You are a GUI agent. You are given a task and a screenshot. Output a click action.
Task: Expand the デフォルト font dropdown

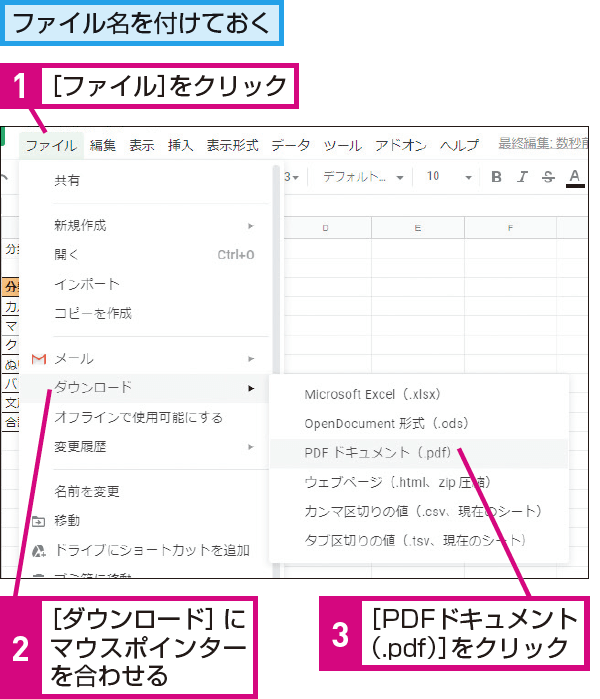click(x=363, y=177)
